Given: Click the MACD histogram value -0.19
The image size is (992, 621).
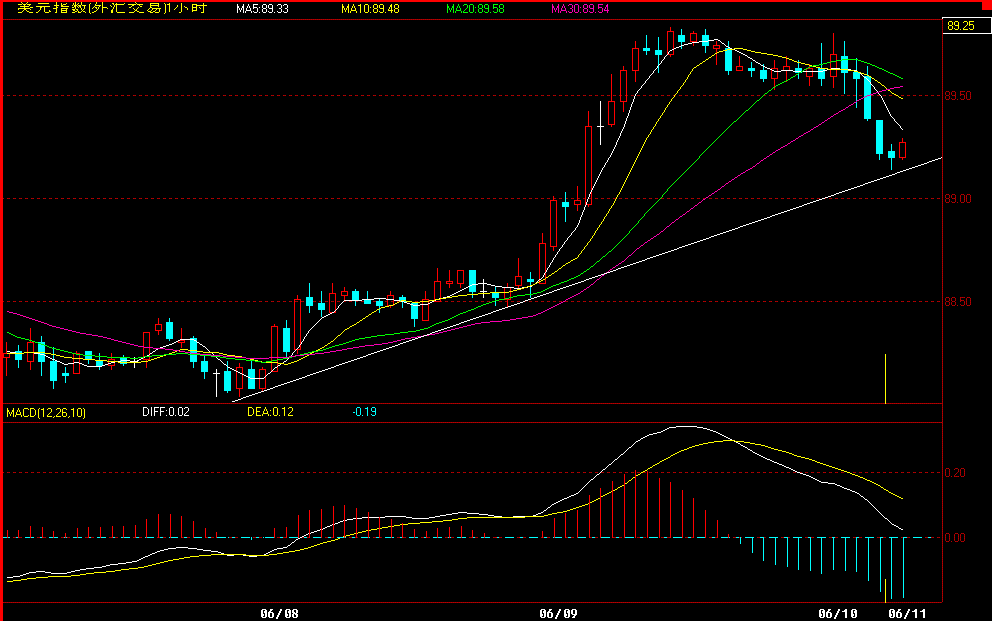Looking at the screenshot, I should 364,412.
